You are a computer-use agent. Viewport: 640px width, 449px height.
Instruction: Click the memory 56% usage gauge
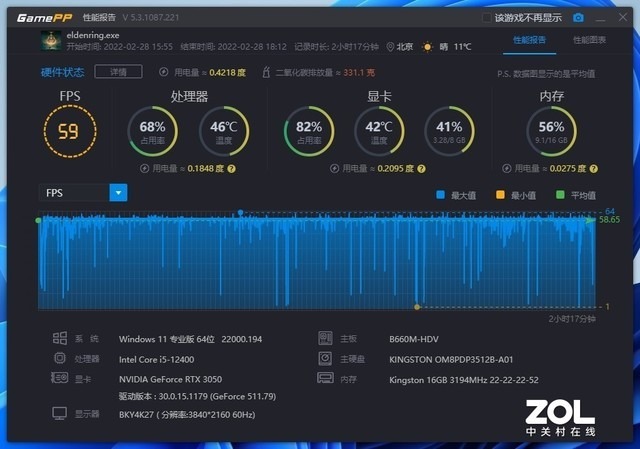click(551, 131)
